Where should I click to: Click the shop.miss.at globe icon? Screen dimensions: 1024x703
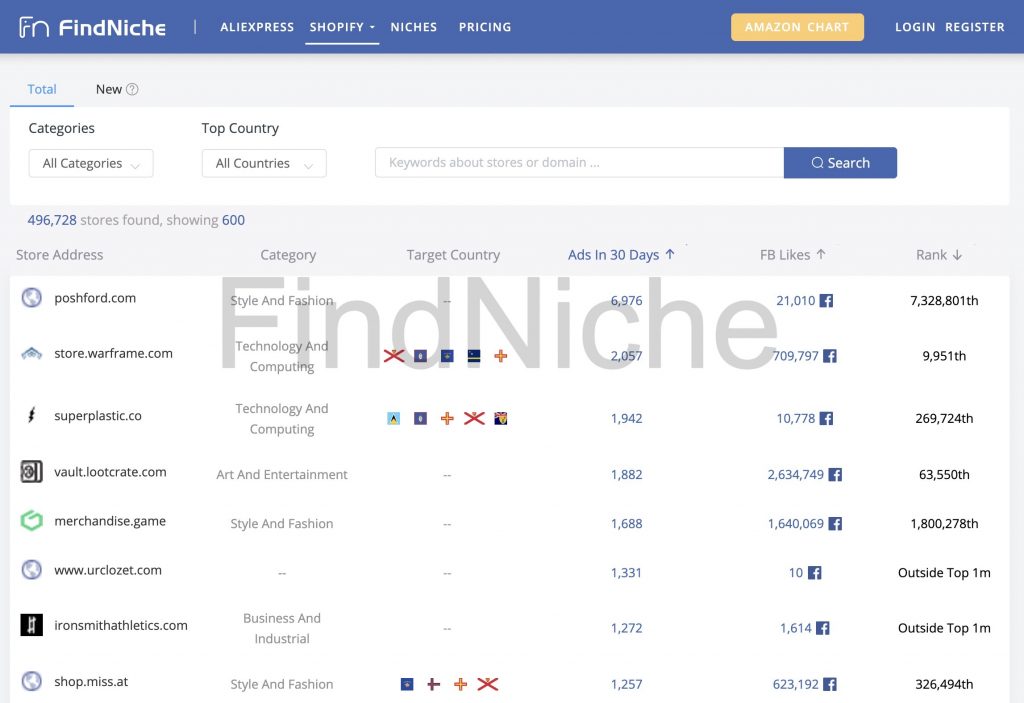[x=31, y=681]
